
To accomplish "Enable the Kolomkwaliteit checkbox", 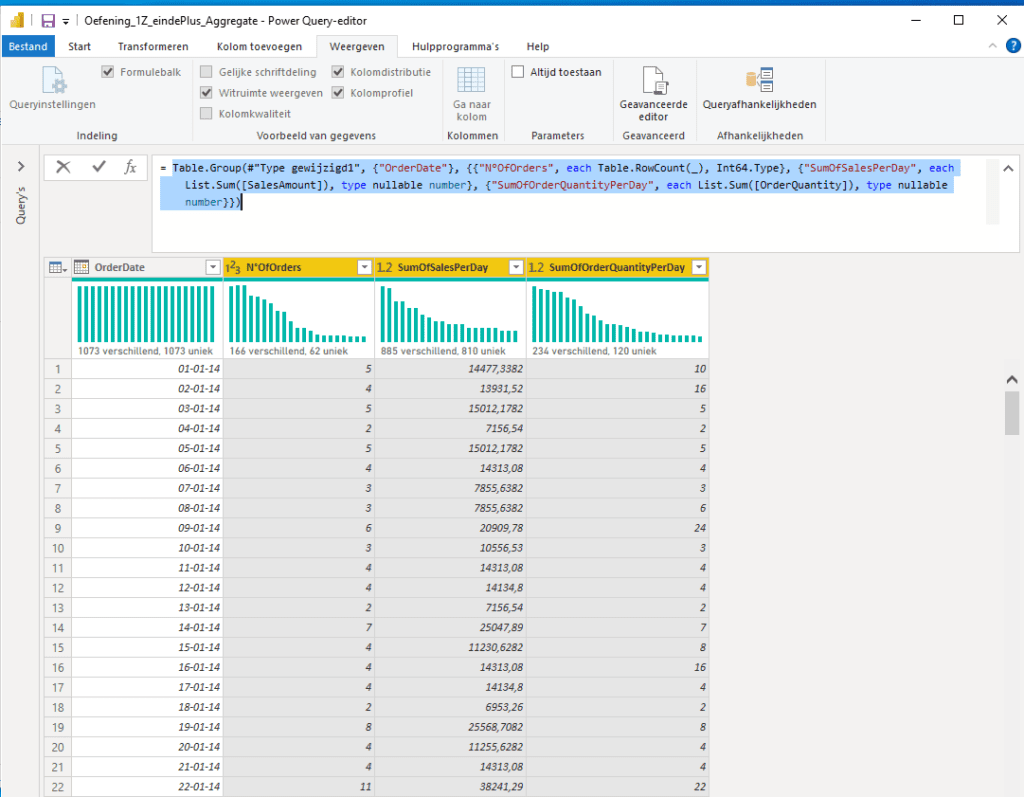I will click(206, 114).
